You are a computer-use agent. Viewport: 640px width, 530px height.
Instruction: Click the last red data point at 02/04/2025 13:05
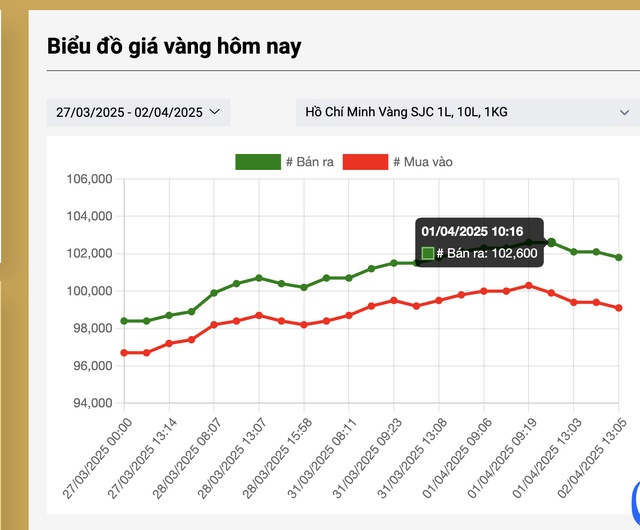point(619,308)
